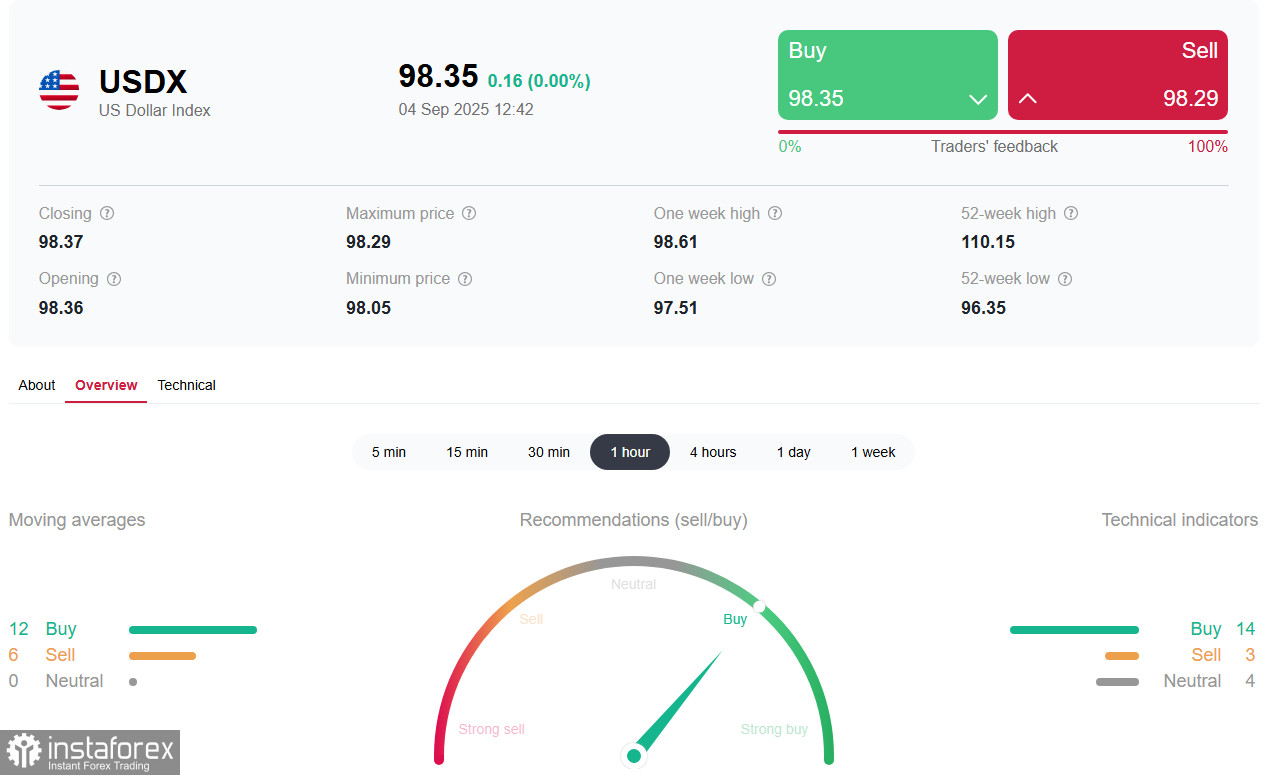
Task: Click the gauge needle pivot circle
Action: click(633, 756)
